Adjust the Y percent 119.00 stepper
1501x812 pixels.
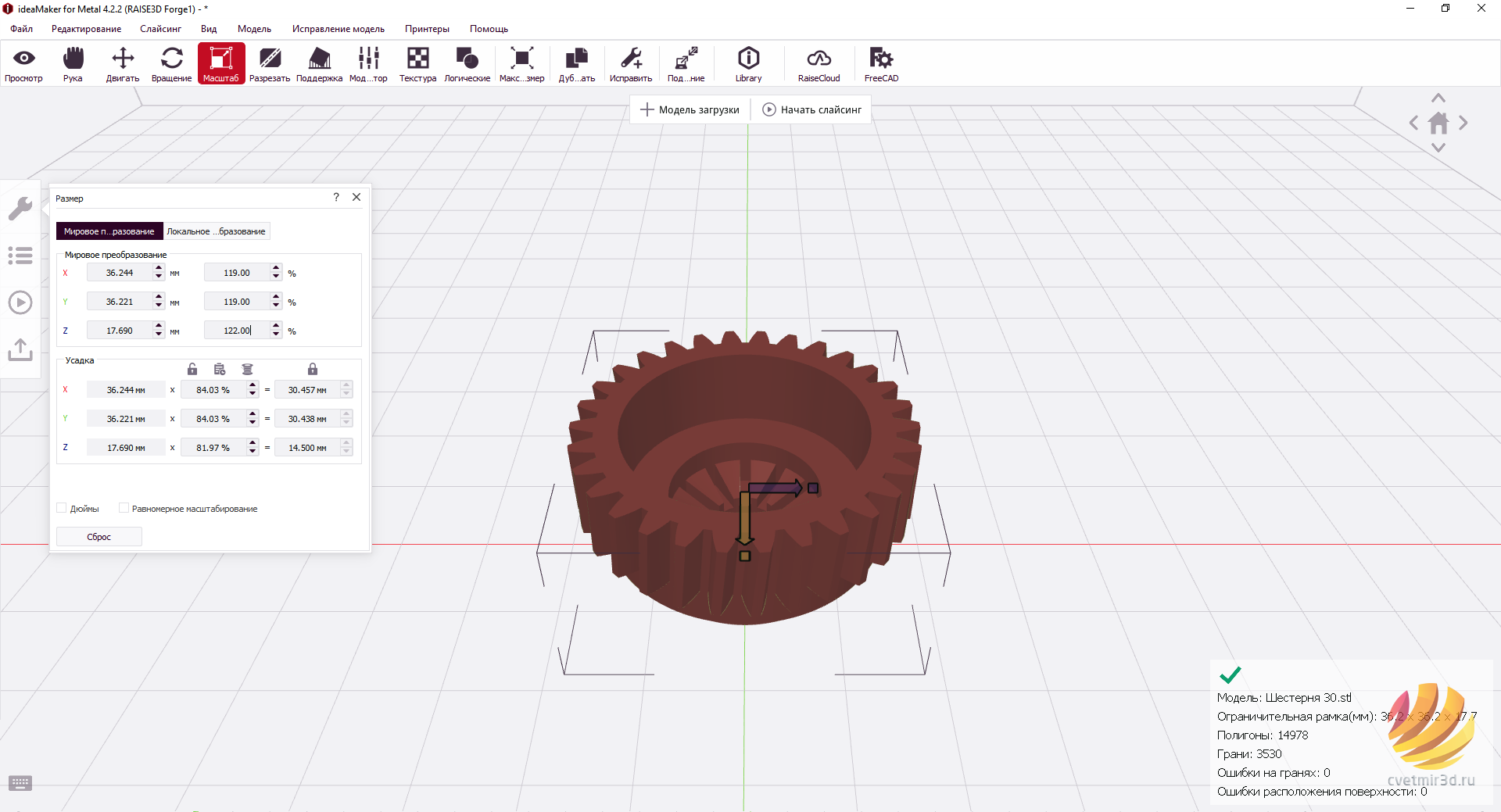click(x=276, y=302)
